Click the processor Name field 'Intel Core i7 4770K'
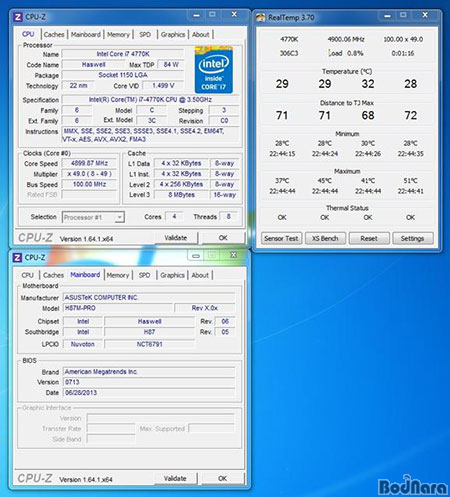The height and width of the screenshot is (497, 450). click(x=123, y=54)
